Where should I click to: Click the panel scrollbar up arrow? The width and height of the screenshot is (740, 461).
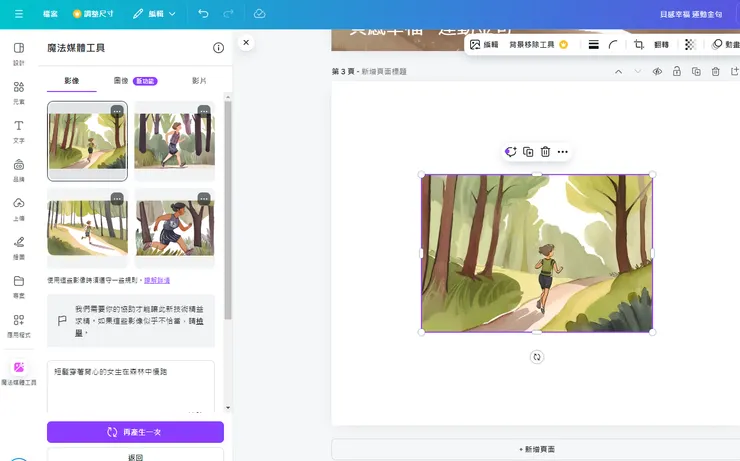[x=228, y=97]
